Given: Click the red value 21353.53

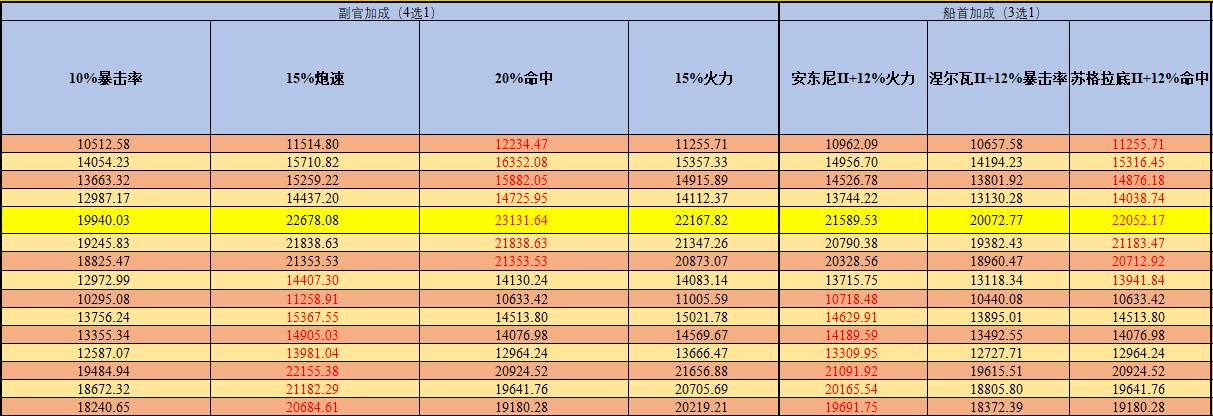Looking at the screenshot, I should pos(524,261).
